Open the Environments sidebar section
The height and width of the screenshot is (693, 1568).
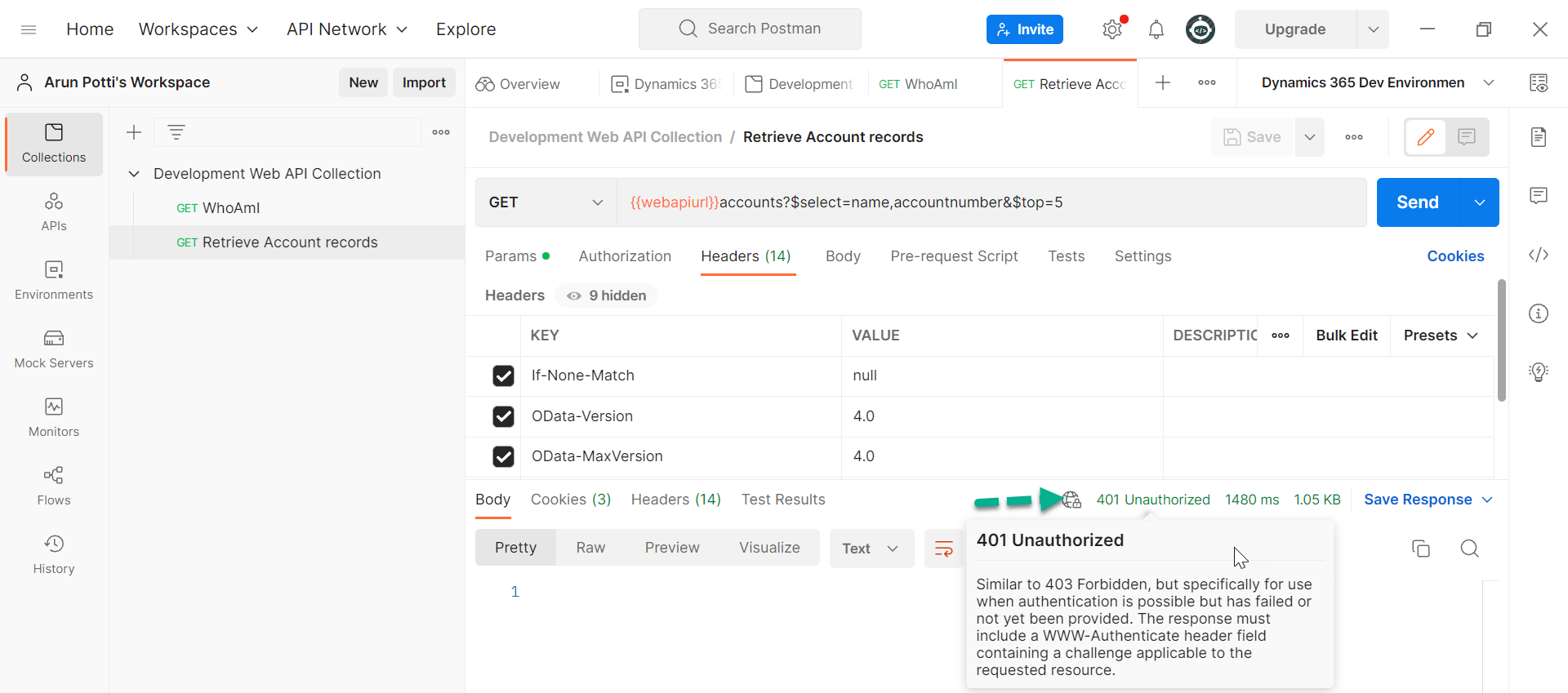pyautogui.click(x=54, y=281)
